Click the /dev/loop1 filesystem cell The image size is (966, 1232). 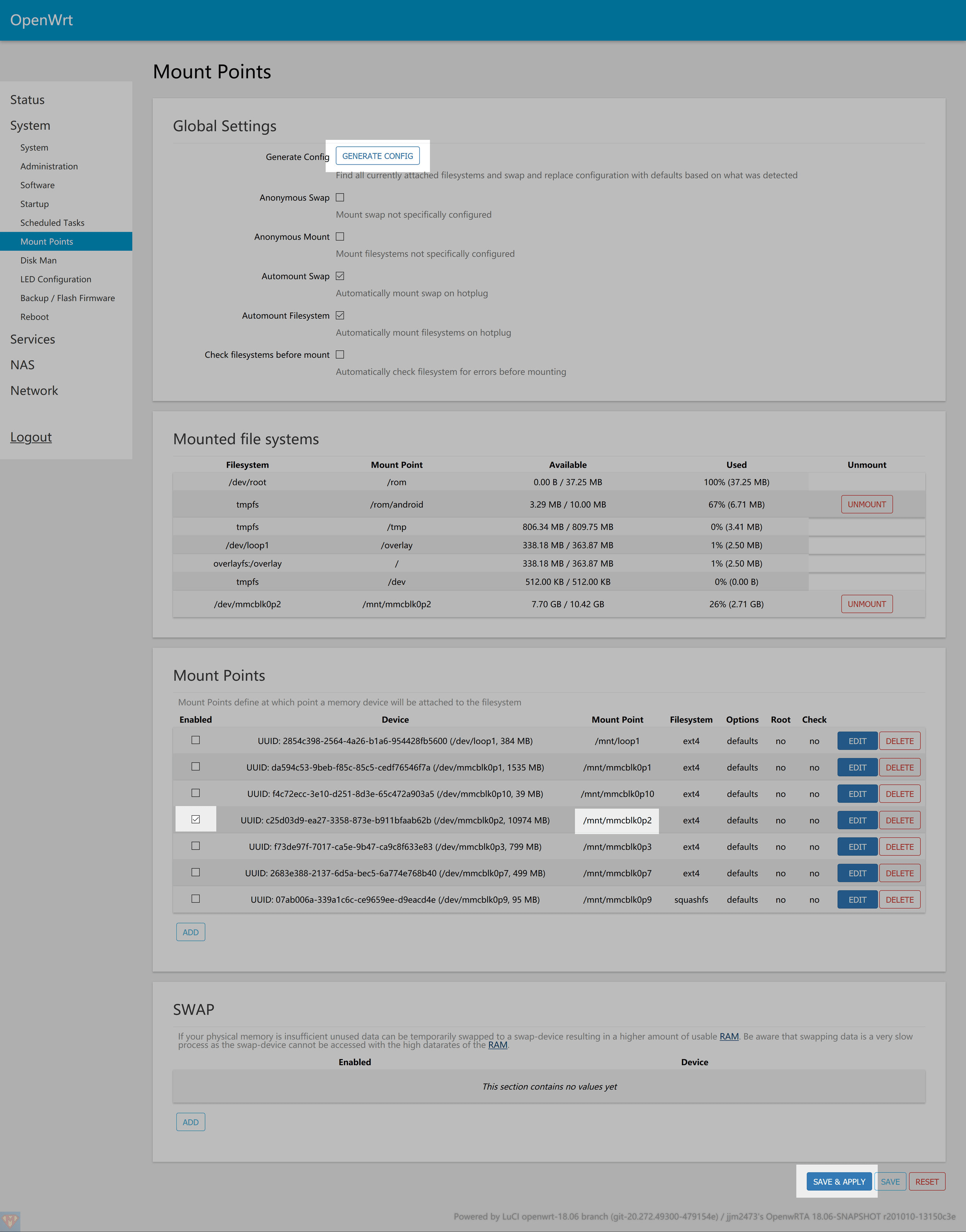click(247, 545)
